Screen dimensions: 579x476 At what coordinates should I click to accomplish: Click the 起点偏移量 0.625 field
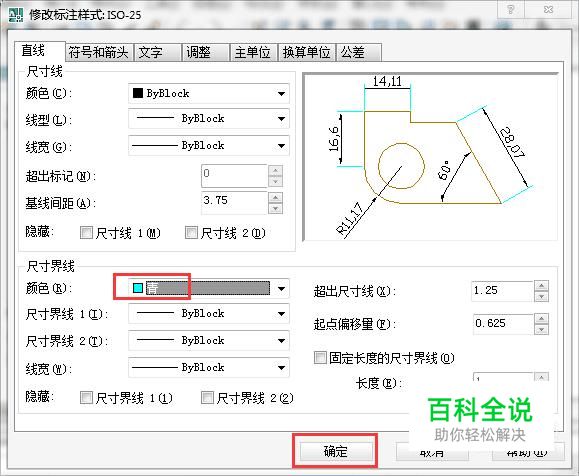pos(503,324)
